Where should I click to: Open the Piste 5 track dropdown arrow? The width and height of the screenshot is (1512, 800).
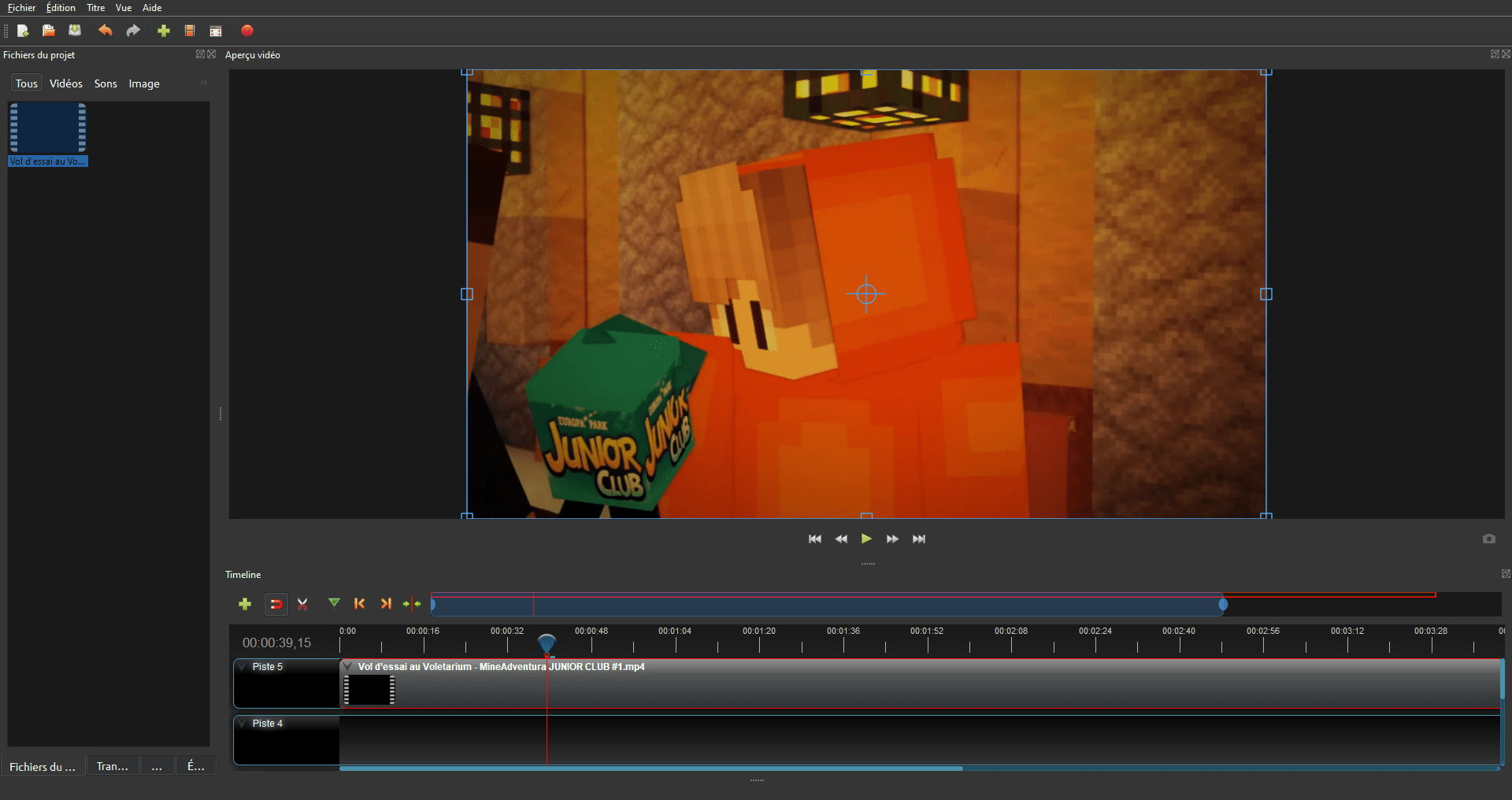pos(243,667)
